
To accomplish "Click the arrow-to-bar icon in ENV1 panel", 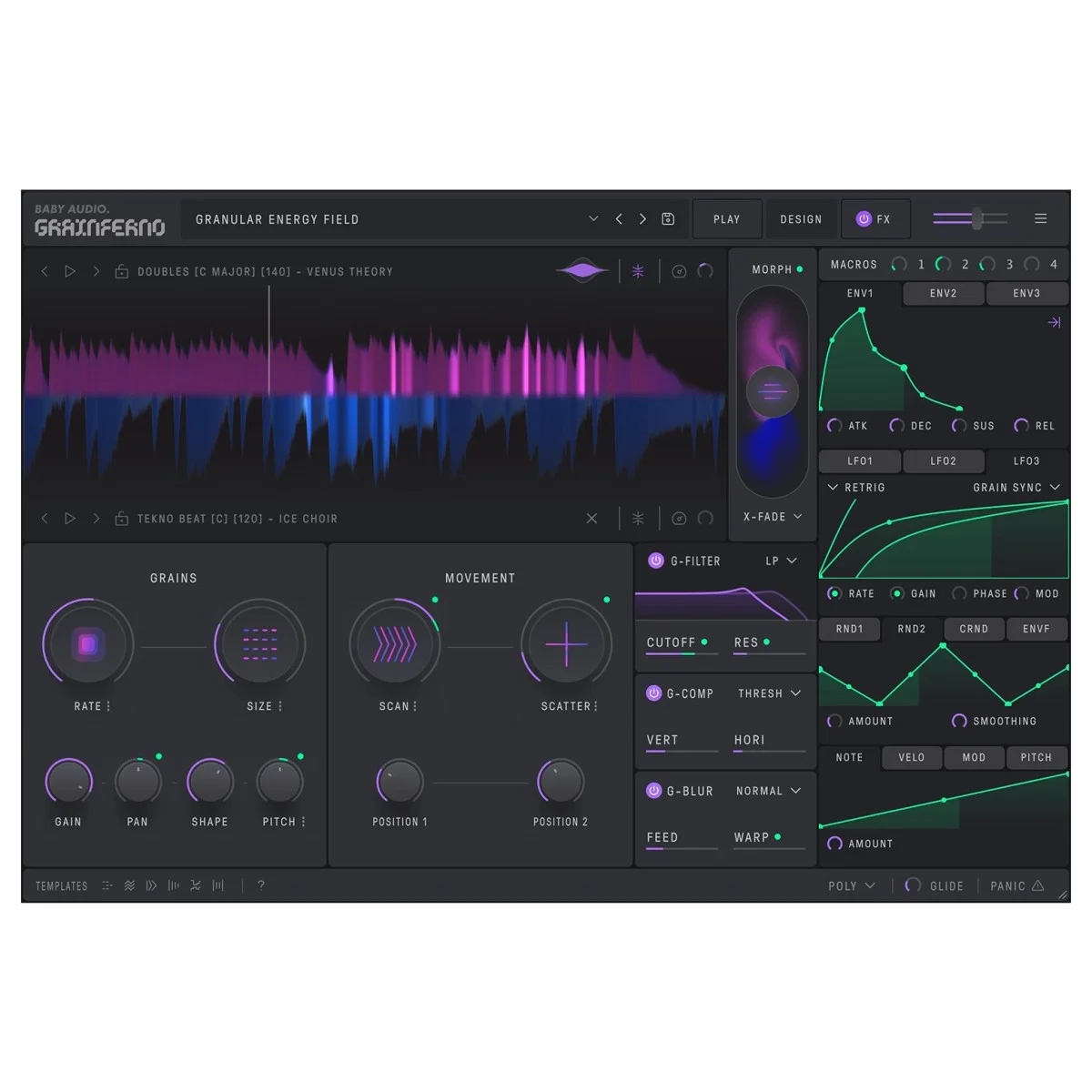I will (1054, 322).
